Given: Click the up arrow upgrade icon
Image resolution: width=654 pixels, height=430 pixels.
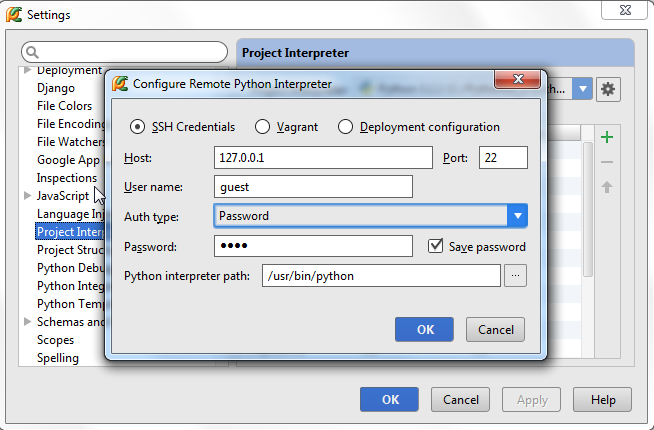Looking at the screenshot, I should 607,187.
